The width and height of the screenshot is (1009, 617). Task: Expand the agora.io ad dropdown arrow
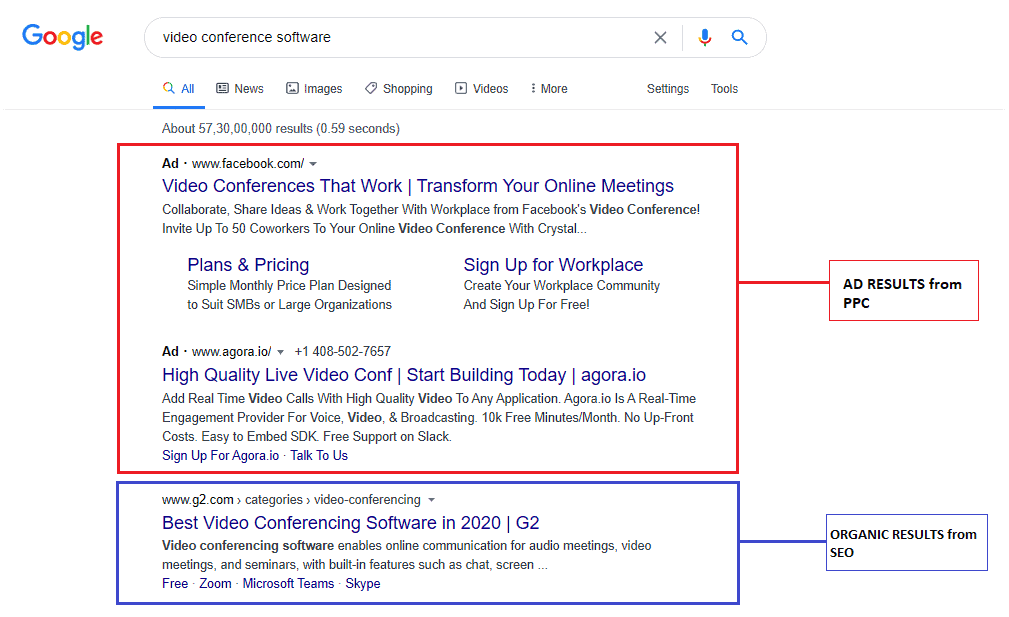[281, 352]
